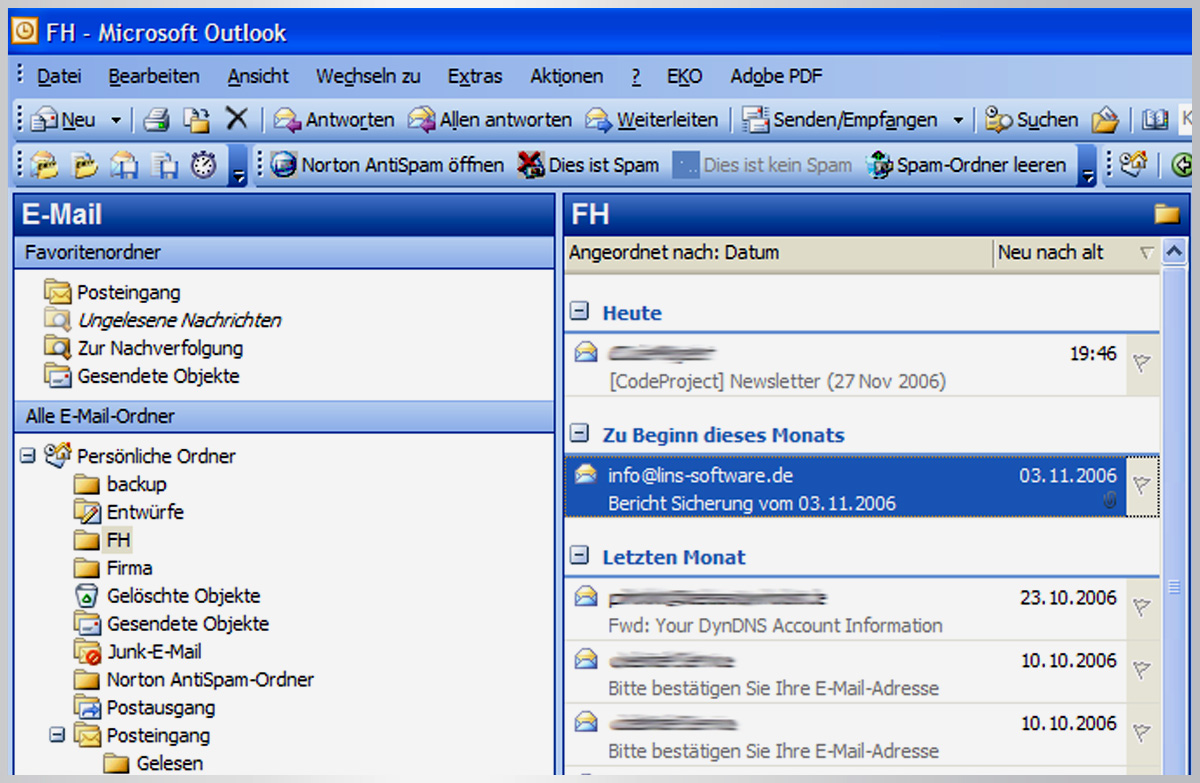
Task: Click Allen antworten to reply all
Action: (x=490, y=120)
